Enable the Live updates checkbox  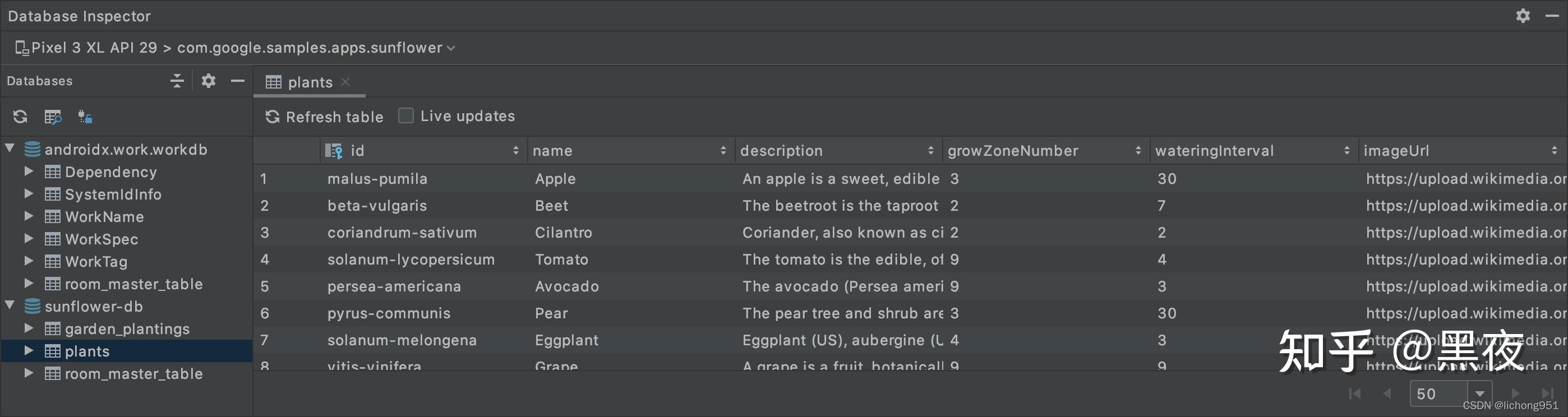pos(405,115)
